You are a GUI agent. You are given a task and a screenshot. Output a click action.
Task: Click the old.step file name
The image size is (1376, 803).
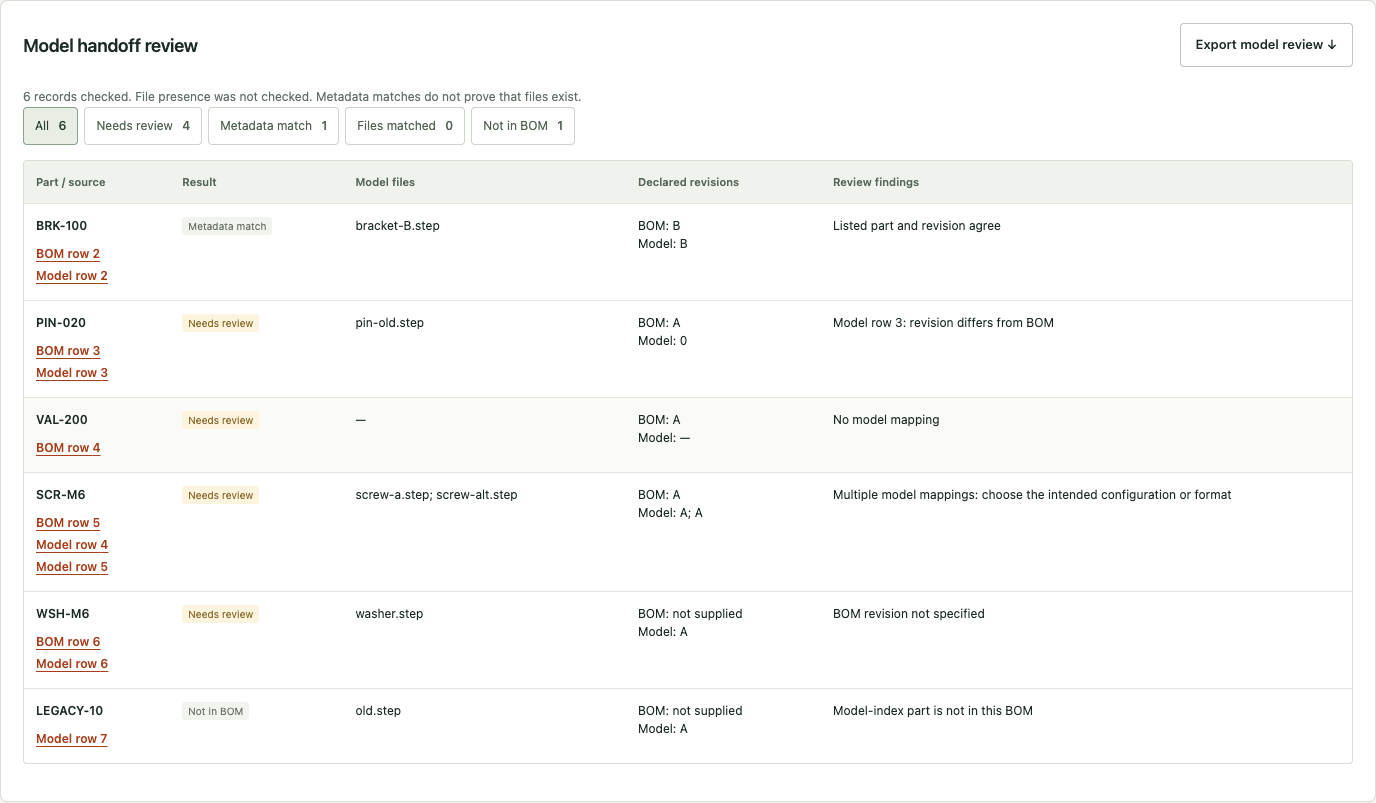click(x=379, y=711)
